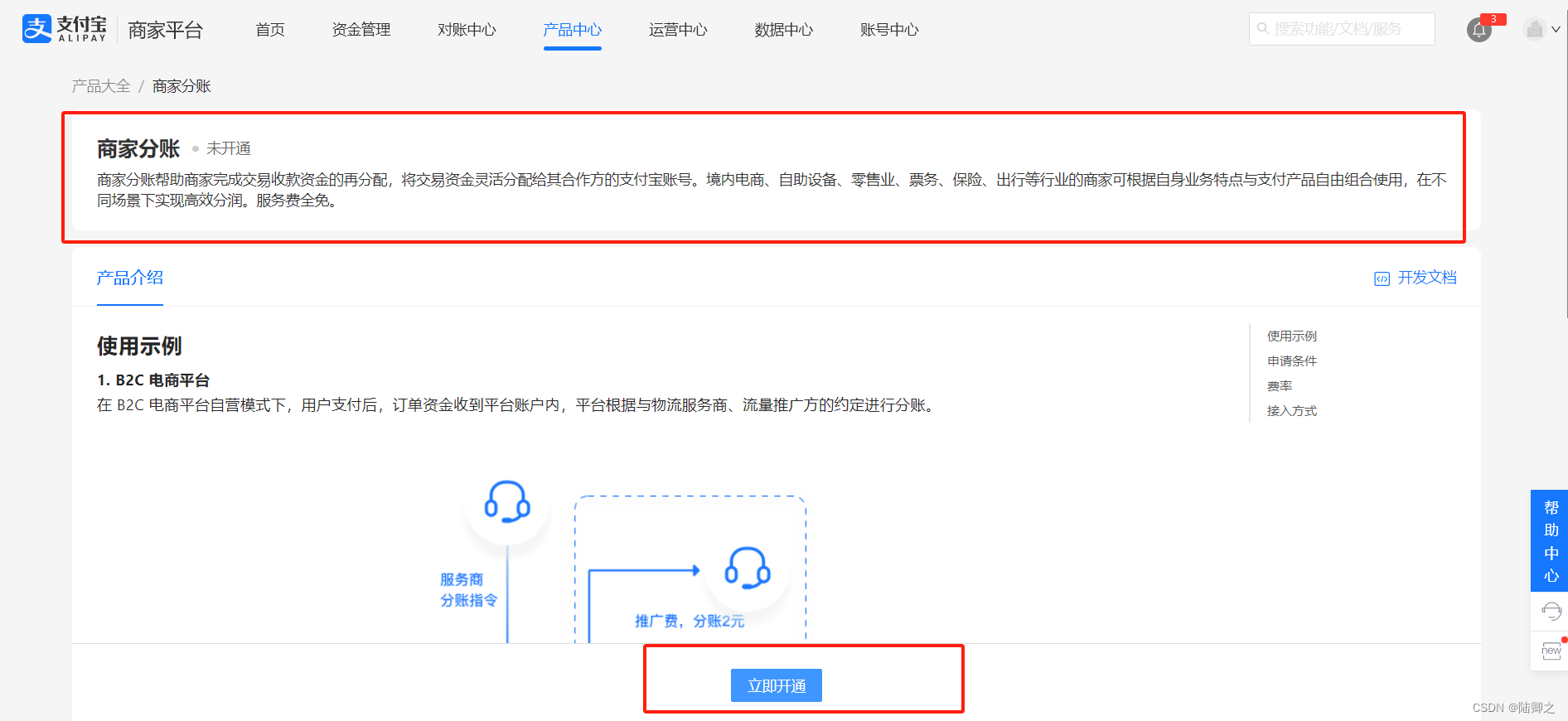
Task: Focus the 搜索功能/文档/服务 search field
Action: 1342,29
